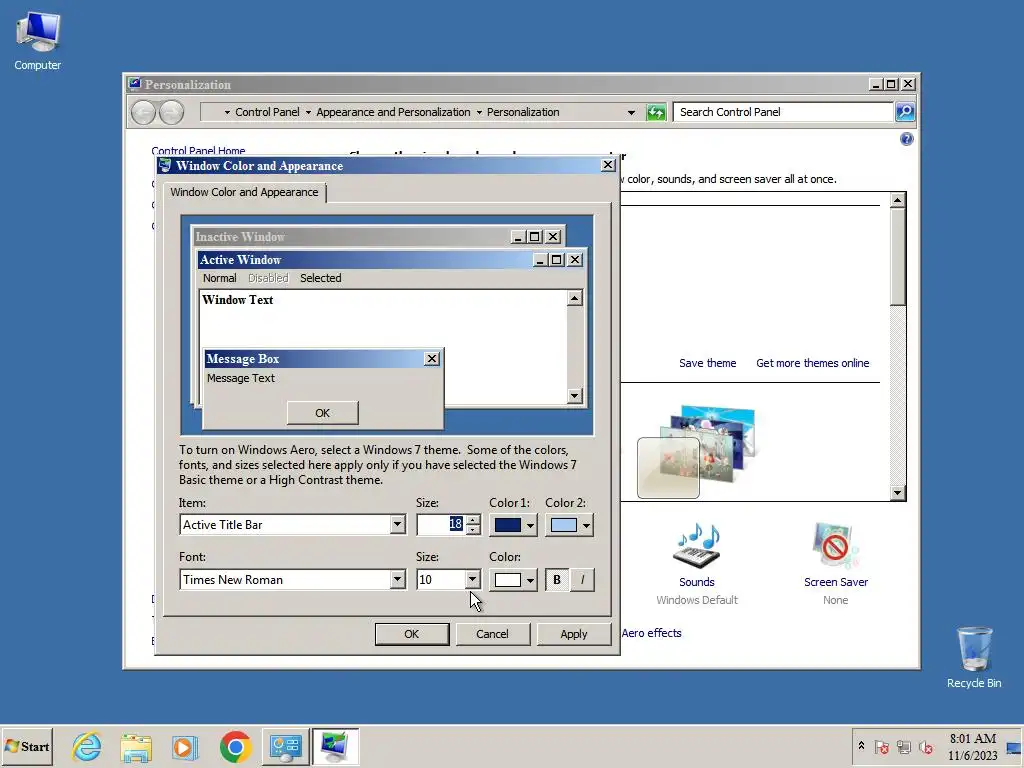Click the Back navigation arrow
Viewport: 1024px width, 768px height.
click(x=143, y=112)
